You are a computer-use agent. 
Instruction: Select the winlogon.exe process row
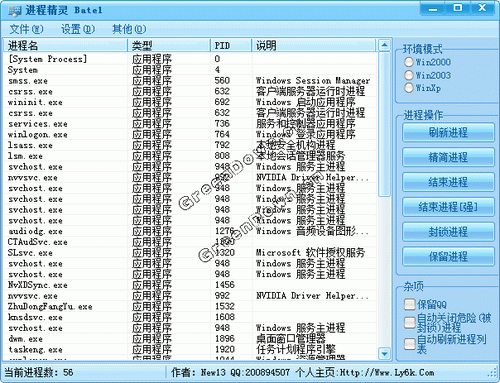point(190,134)
